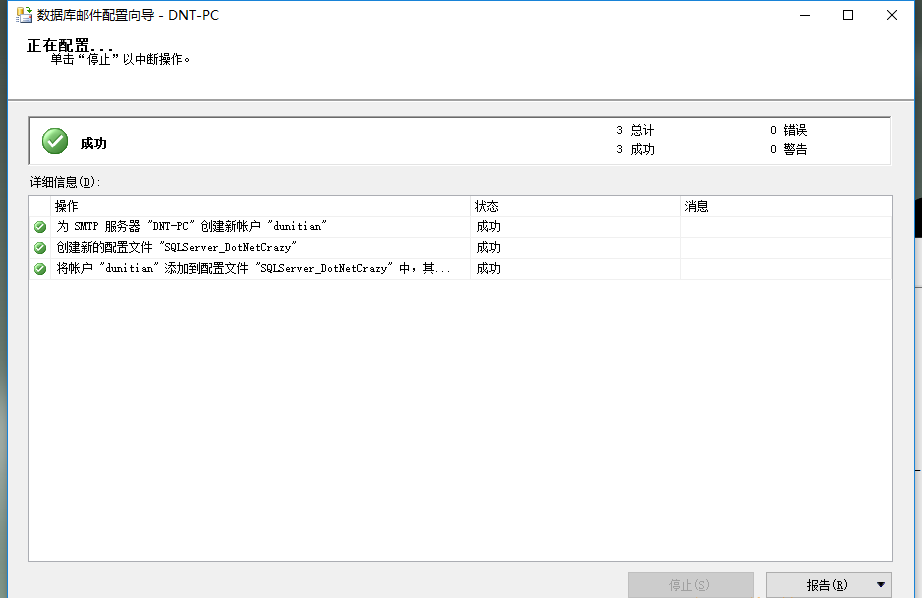Click the bold 成功 summary label
922x598 pixels.
[93, 143]
